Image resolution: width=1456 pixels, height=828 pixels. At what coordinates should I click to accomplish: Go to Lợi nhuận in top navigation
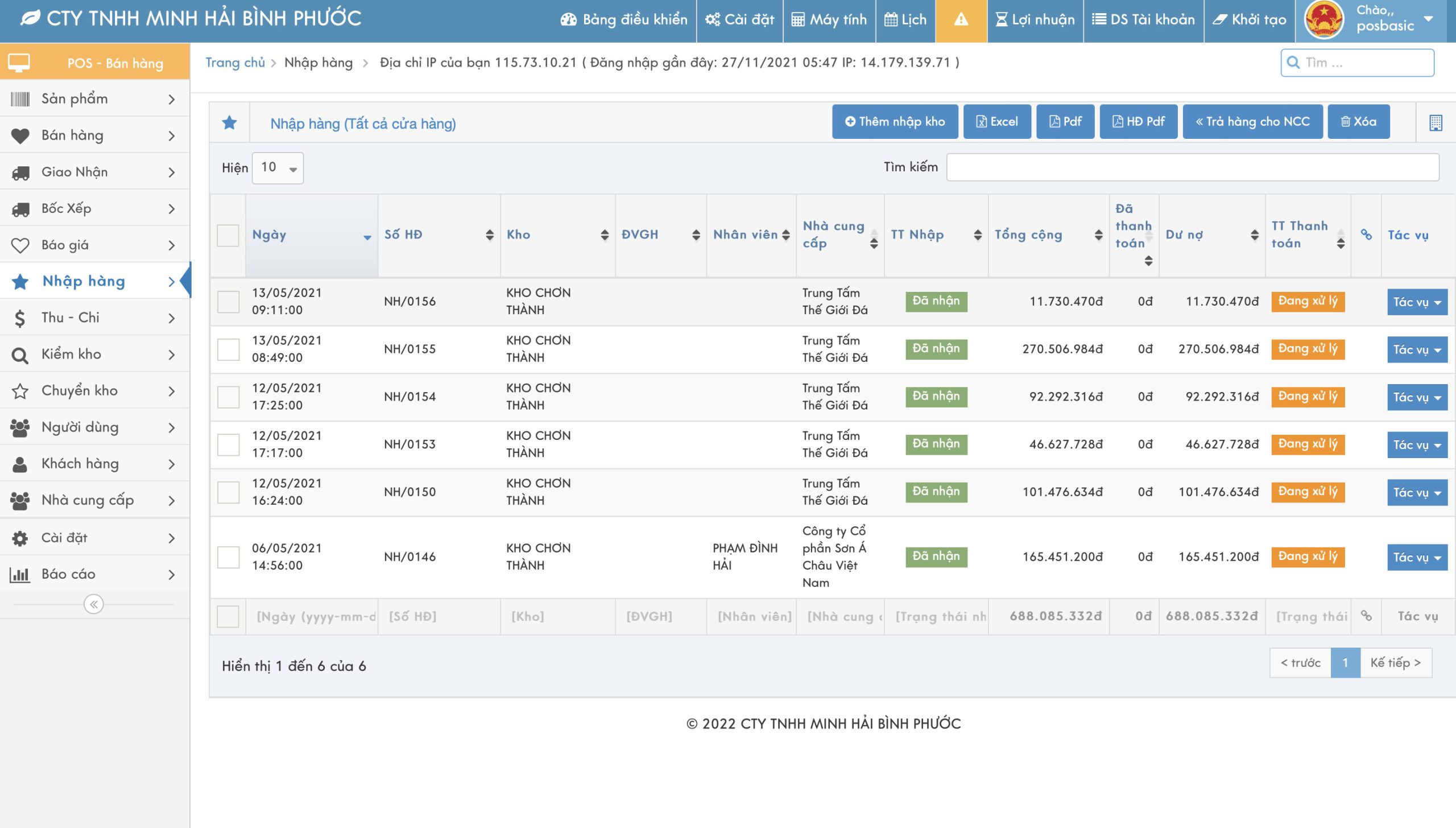pos(1035,20)
